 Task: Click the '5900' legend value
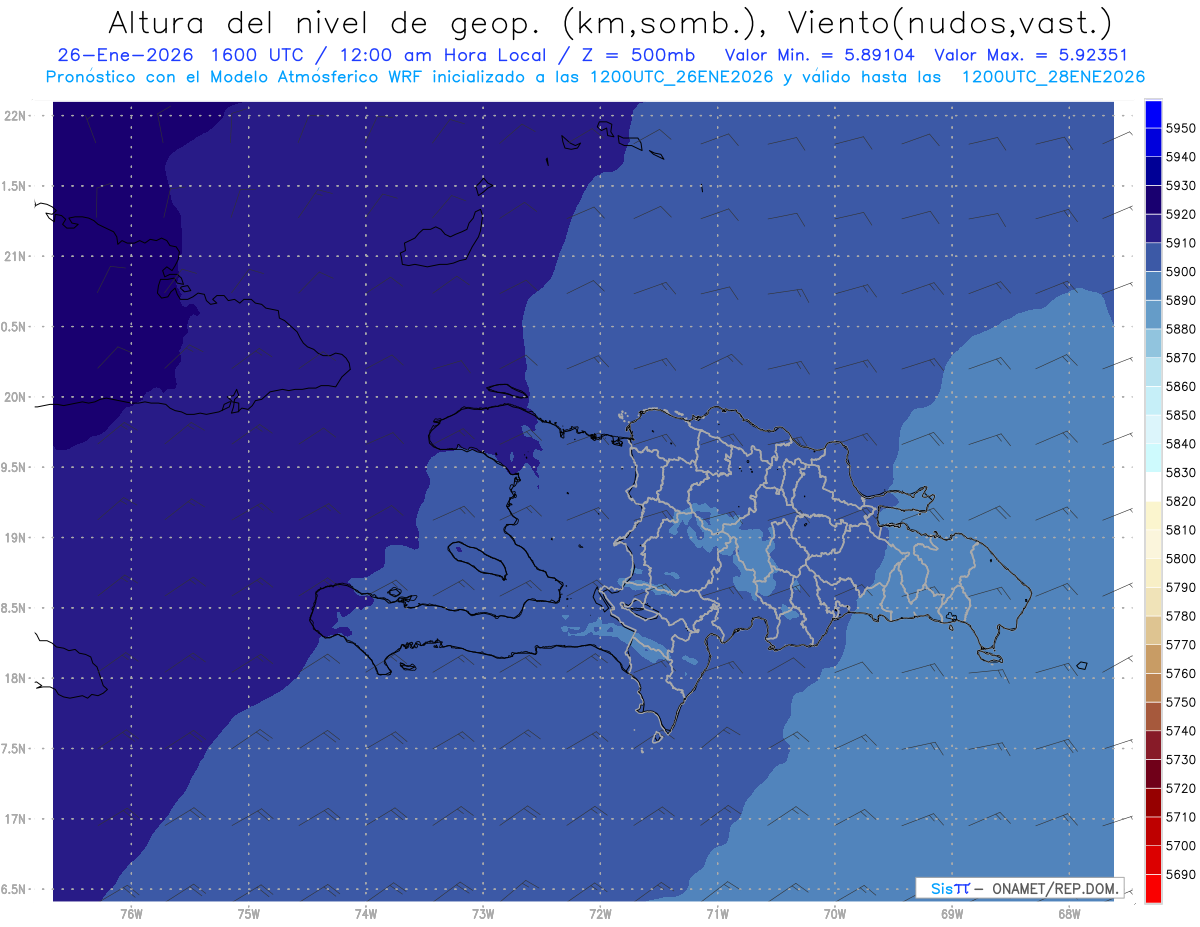coord(1181,272)
